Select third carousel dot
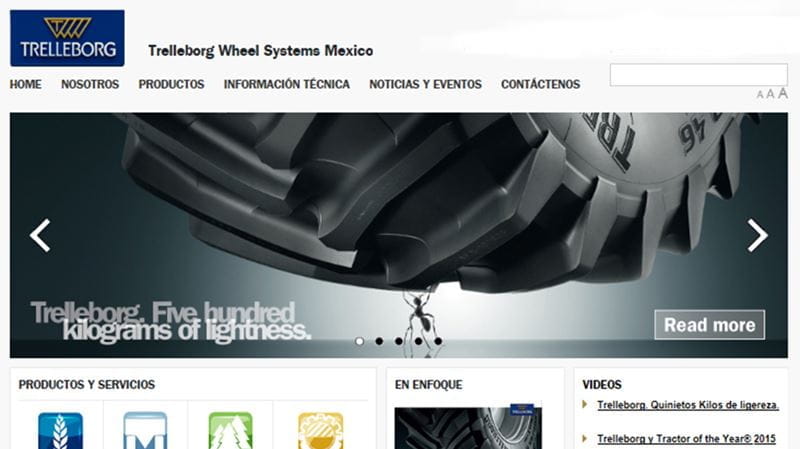The image size is (800, 449). (x=399, y=341)
